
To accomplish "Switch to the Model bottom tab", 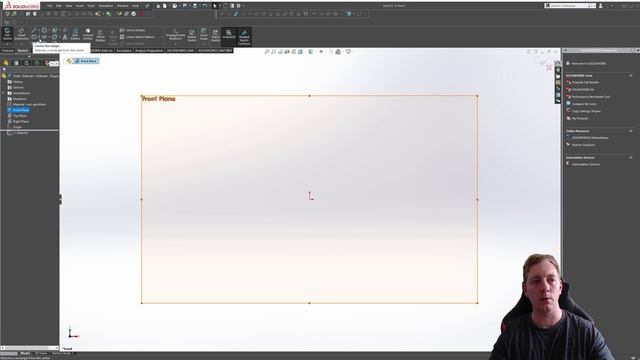I will [25, 353].
